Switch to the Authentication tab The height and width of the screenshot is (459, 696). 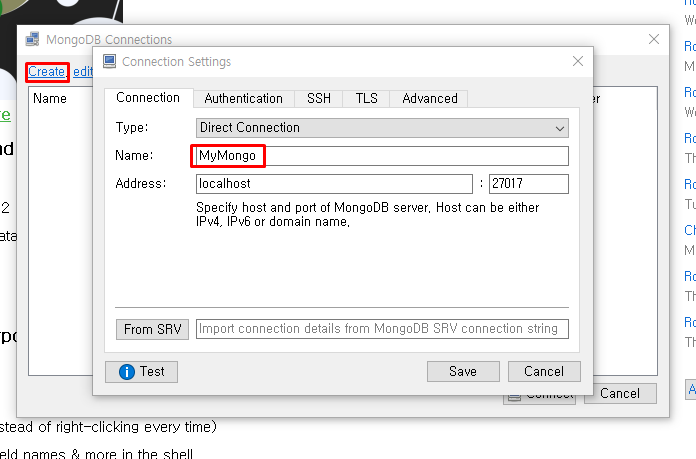coord(244,99)
